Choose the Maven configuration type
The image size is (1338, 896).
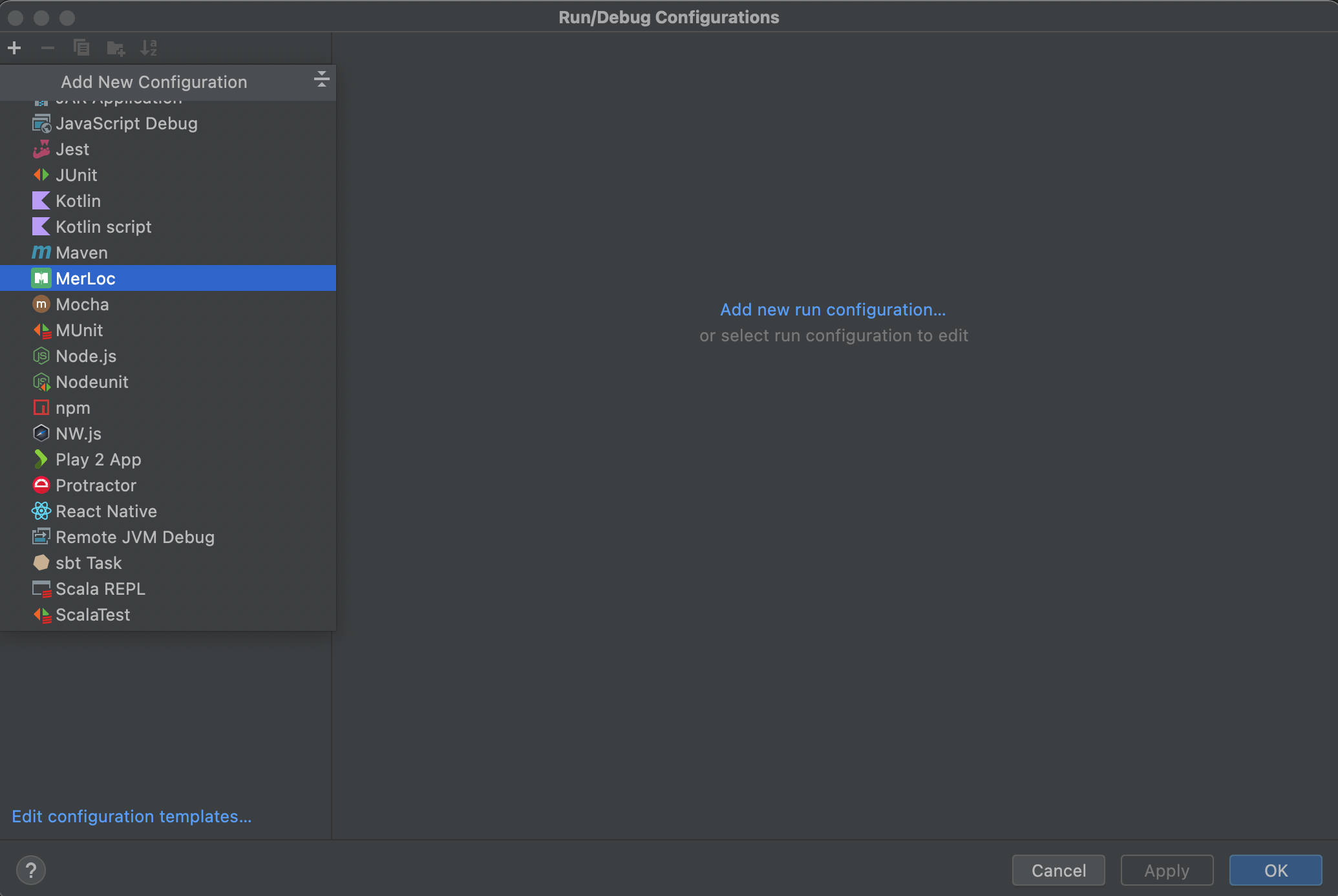point(81,253)
